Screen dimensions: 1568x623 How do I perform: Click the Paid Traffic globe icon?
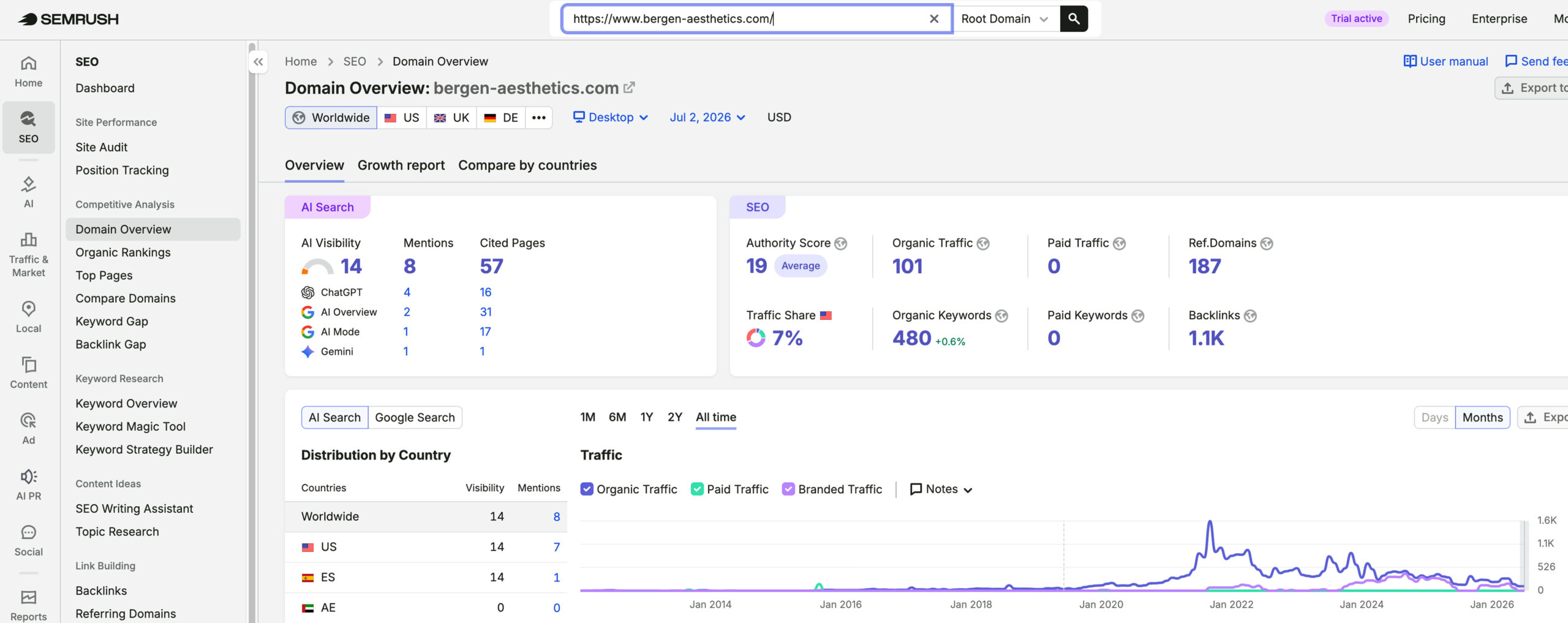coord(1119,244)
